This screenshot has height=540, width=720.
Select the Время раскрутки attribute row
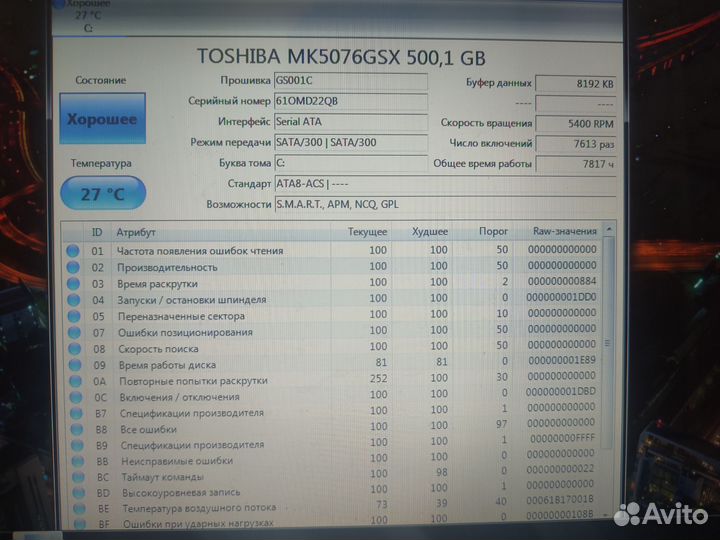[x=333, y=283]
